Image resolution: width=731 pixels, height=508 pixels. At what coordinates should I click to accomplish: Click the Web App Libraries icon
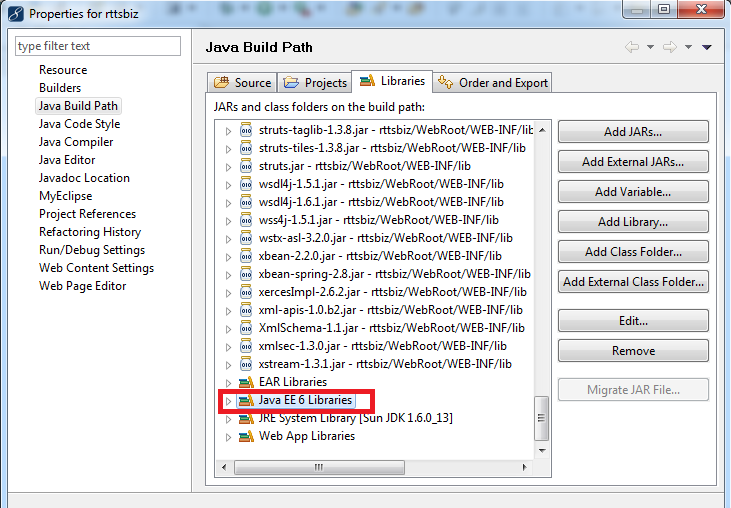(x=246, y=436)
